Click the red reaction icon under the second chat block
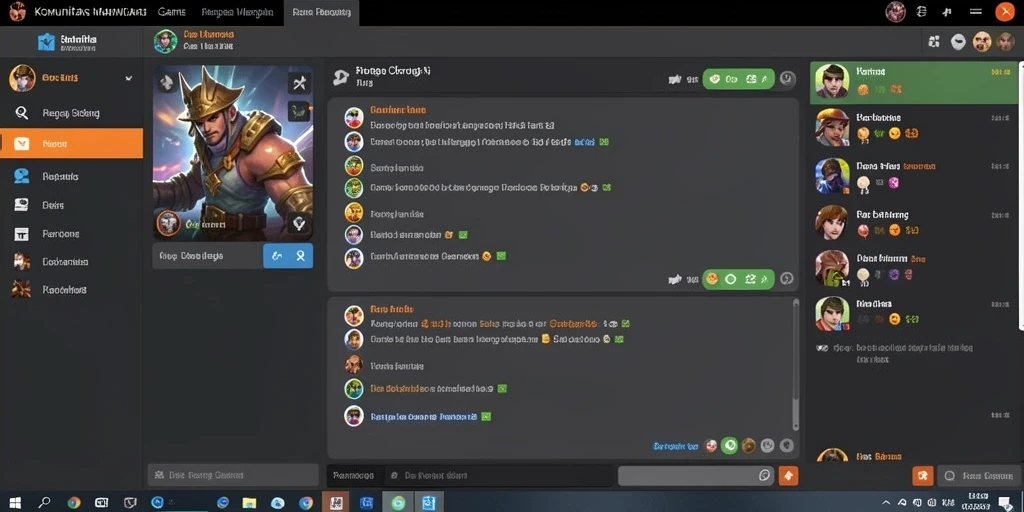 (x=711, y=446)
